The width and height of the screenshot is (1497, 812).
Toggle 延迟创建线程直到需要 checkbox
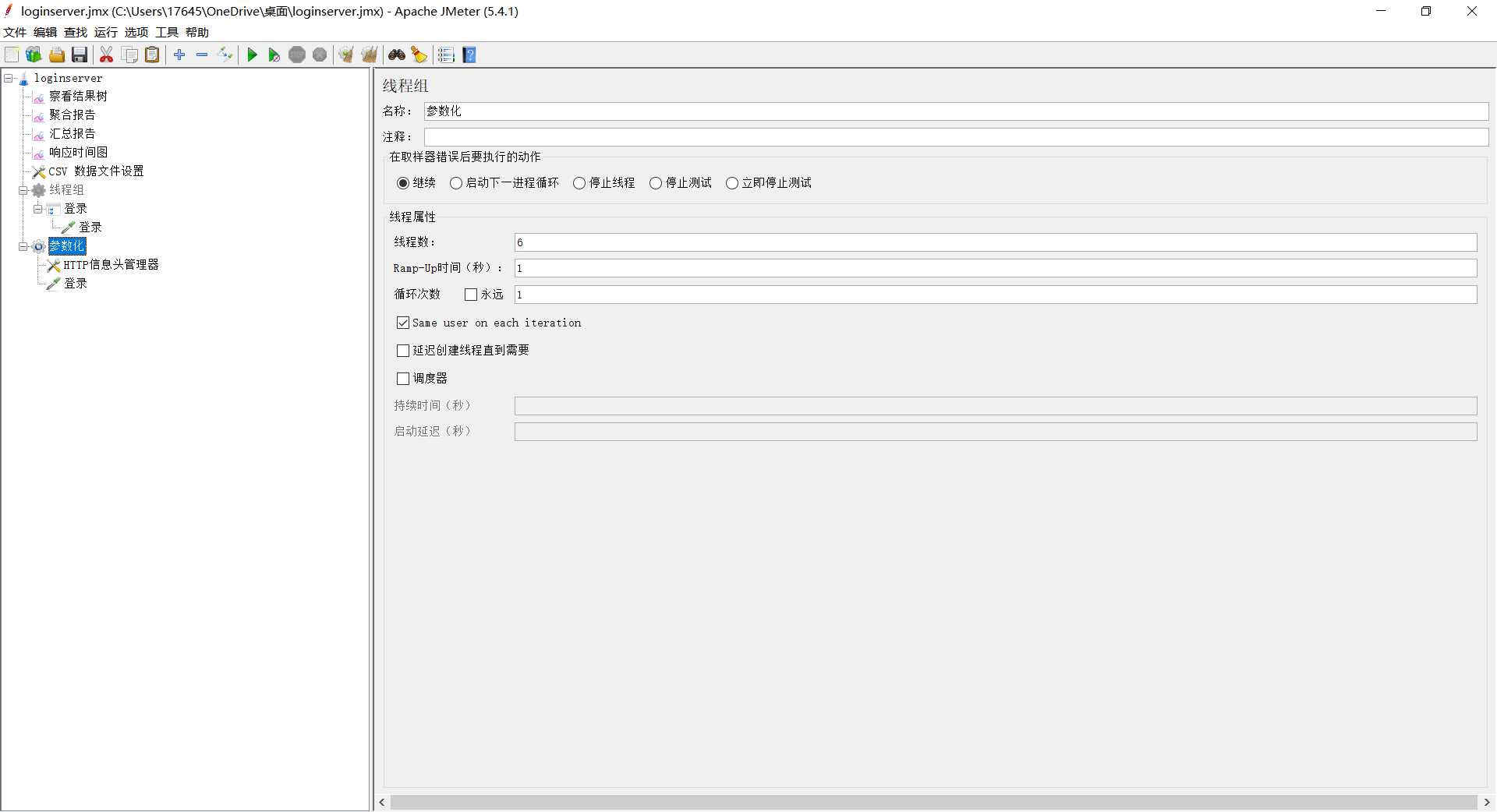coord(403,351)
